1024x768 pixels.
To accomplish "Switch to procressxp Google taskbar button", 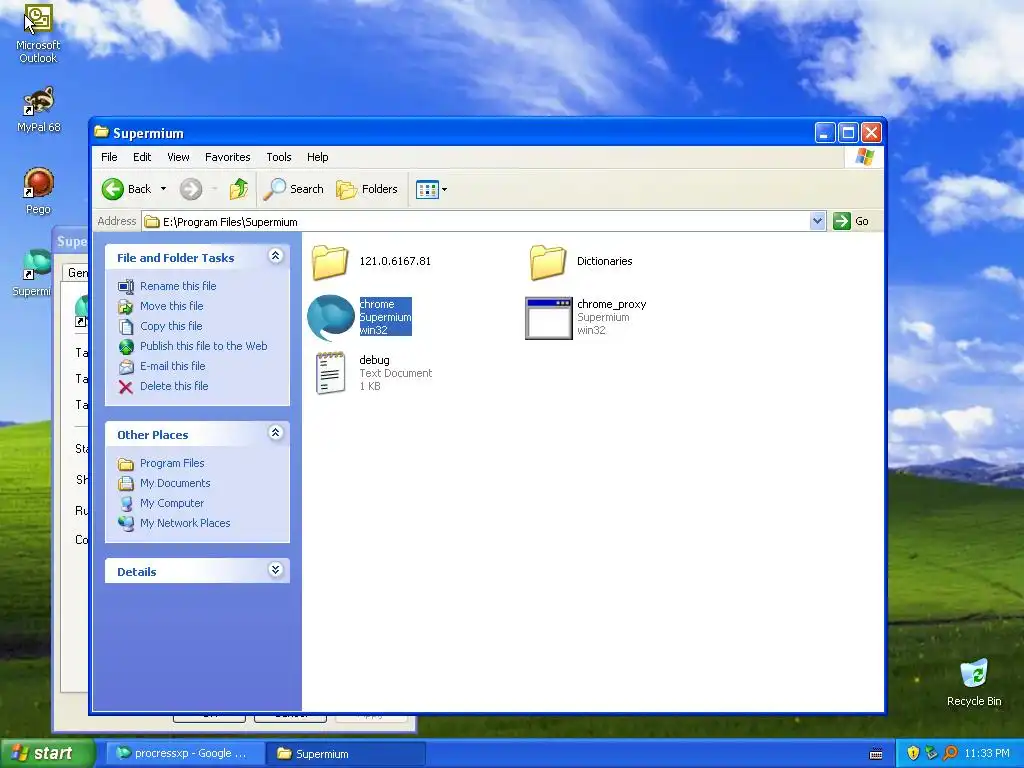I will coord(184,754).
